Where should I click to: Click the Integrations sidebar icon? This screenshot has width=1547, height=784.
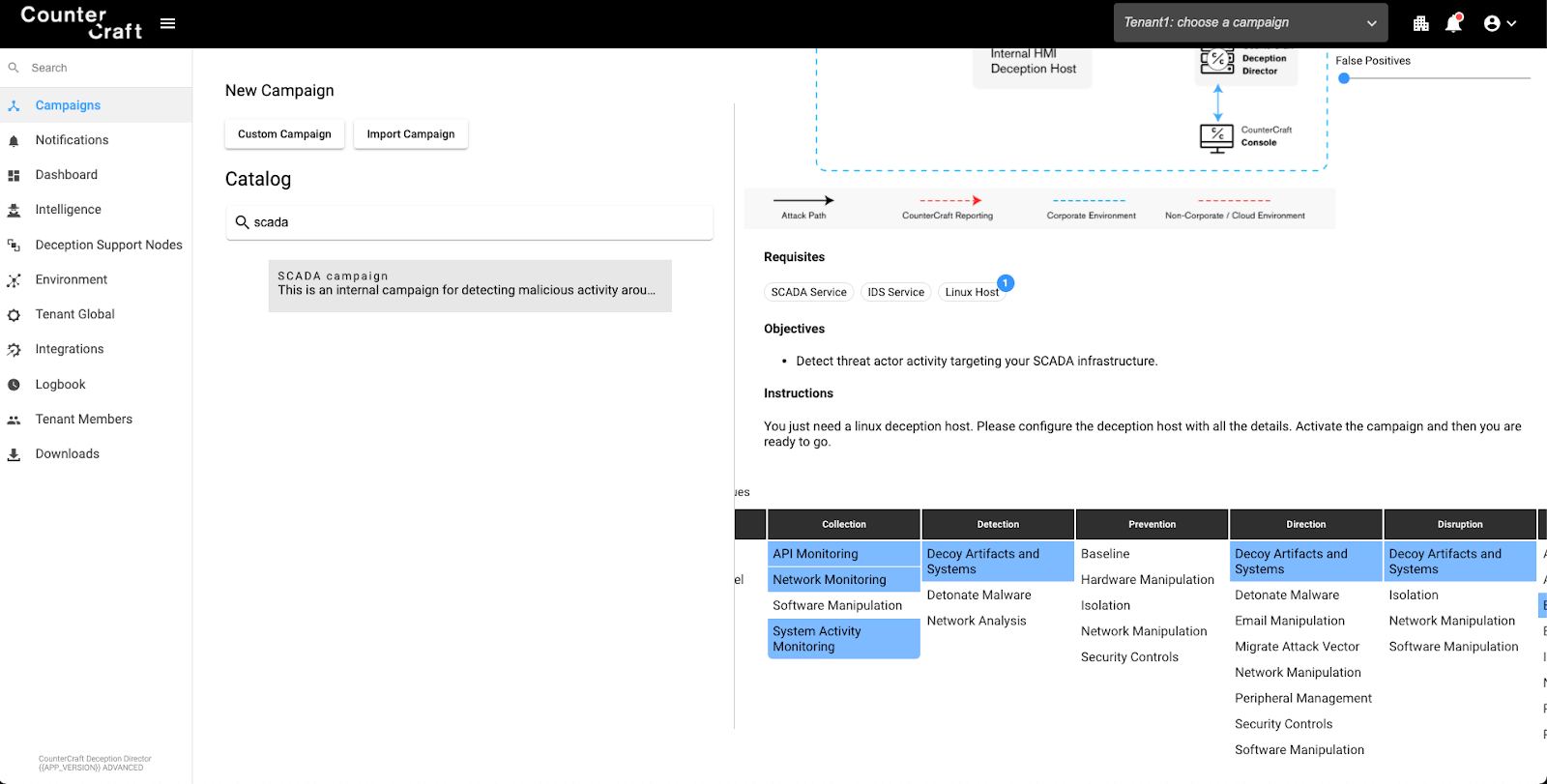point(14,350)
